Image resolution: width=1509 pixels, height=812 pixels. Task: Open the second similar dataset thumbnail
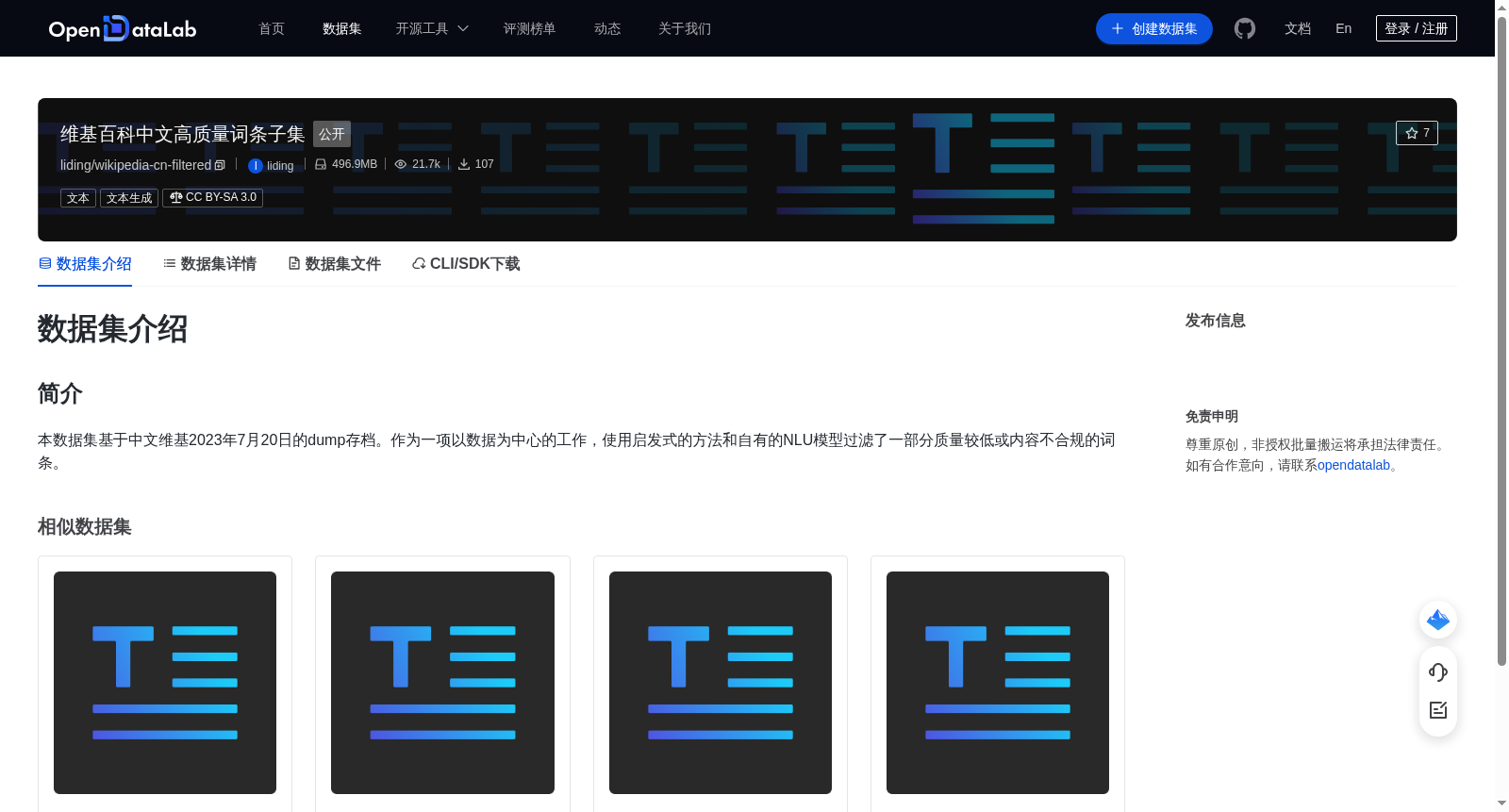tap(442, 683)
